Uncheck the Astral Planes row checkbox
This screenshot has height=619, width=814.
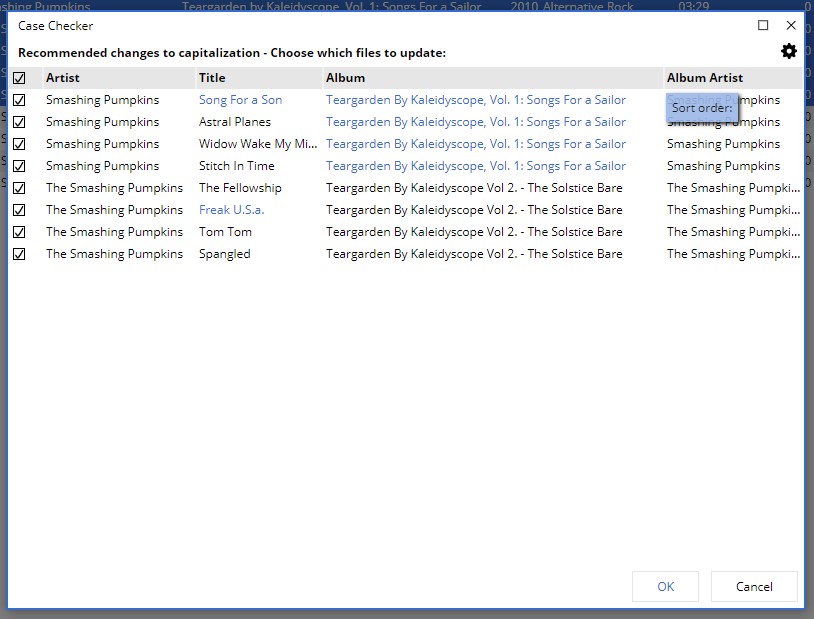(x=19, y=122)
